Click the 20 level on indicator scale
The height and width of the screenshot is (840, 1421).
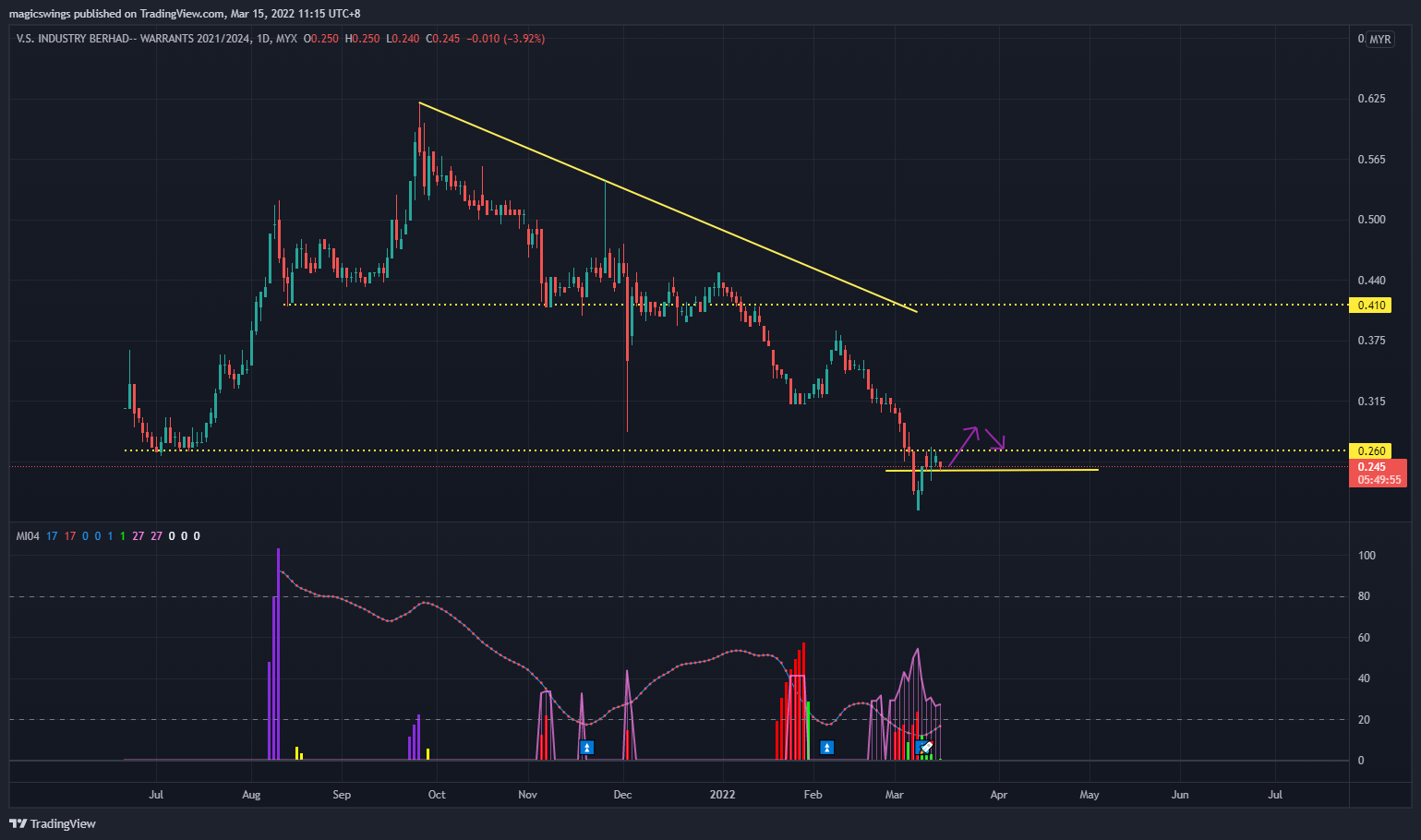tap(1364, 720)
